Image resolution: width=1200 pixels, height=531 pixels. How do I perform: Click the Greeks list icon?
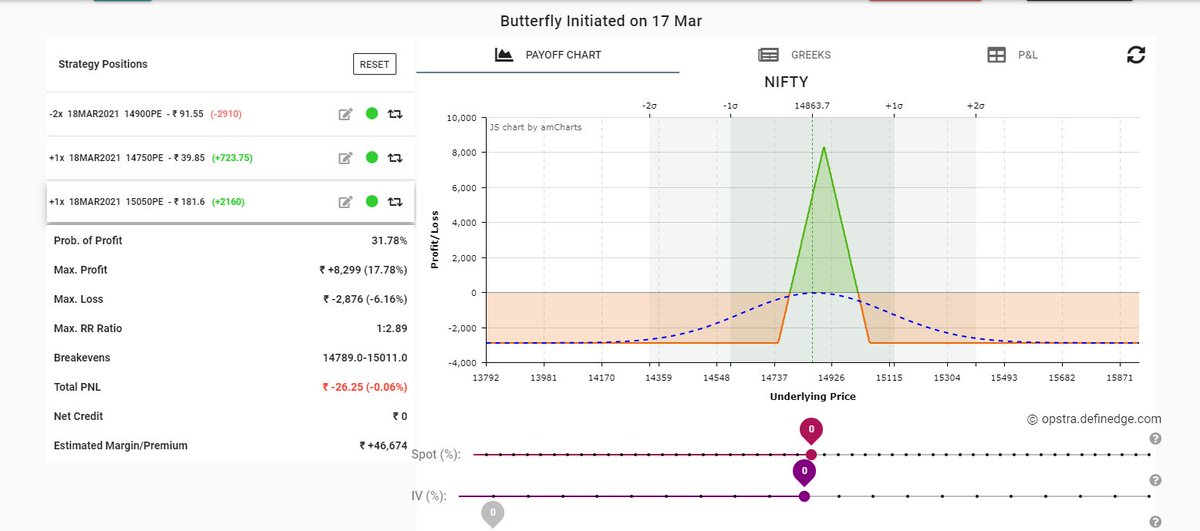[x=768, y=55]
